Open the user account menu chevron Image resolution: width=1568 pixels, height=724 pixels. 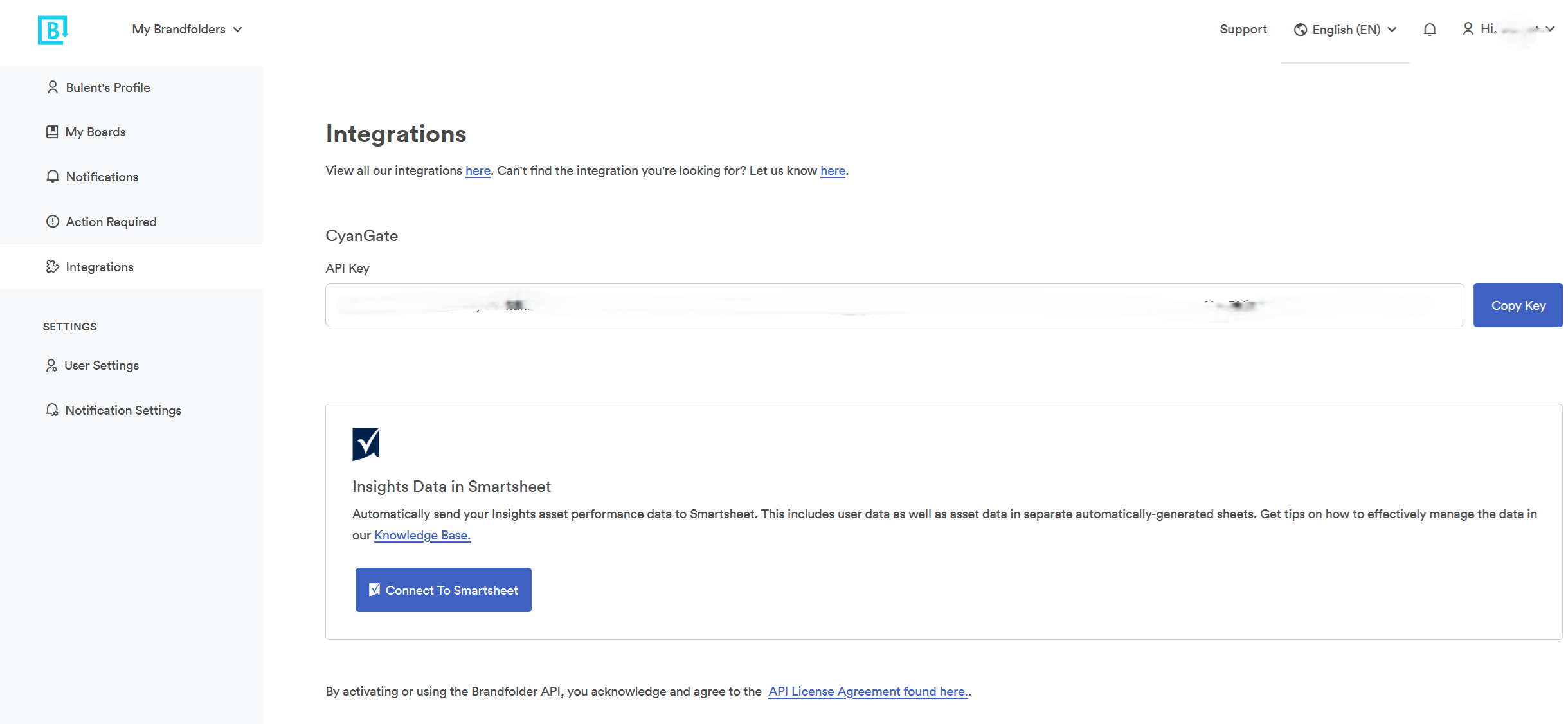[x=1550, y=29]
